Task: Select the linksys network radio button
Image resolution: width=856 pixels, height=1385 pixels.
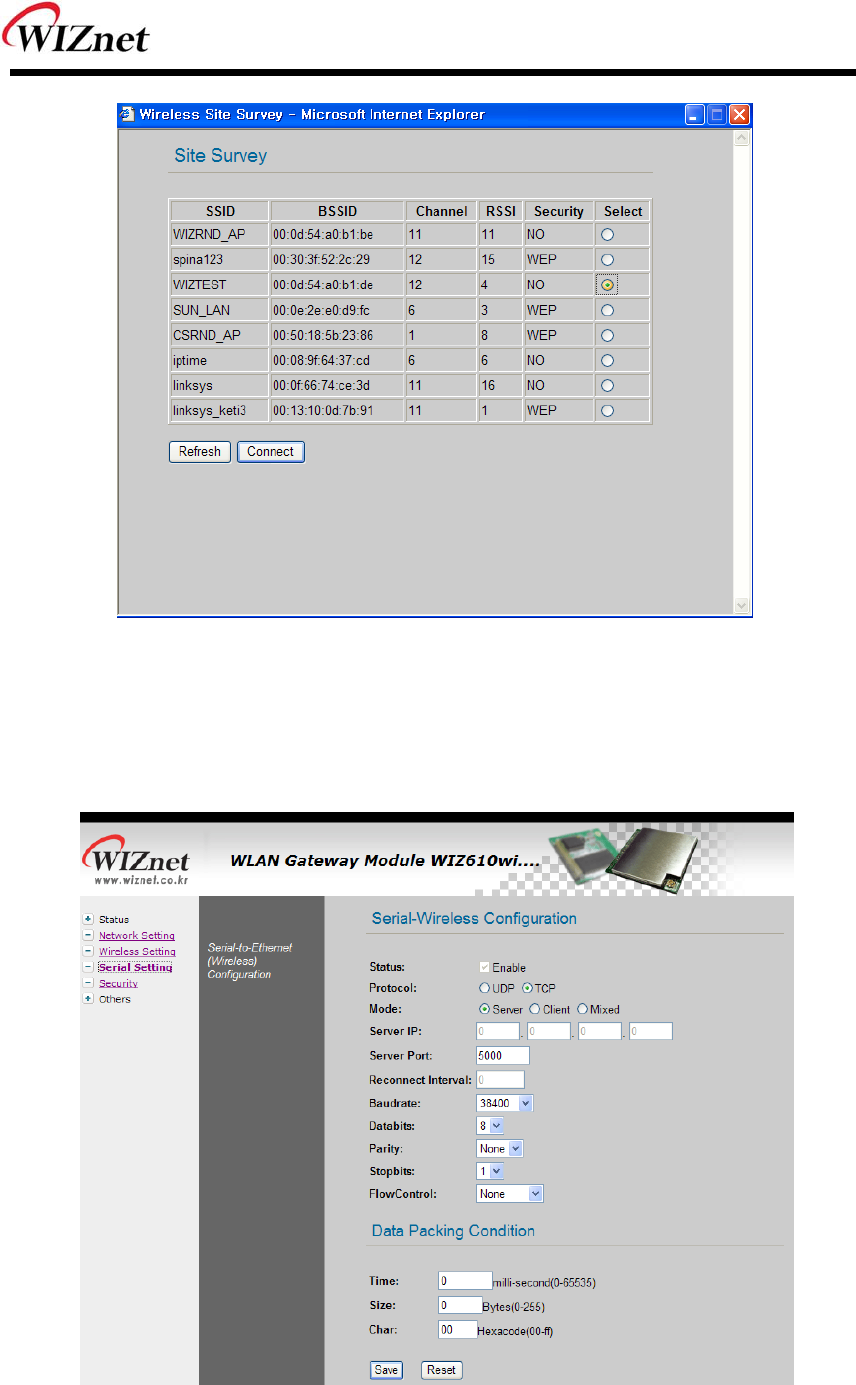Action: point(608,385)
